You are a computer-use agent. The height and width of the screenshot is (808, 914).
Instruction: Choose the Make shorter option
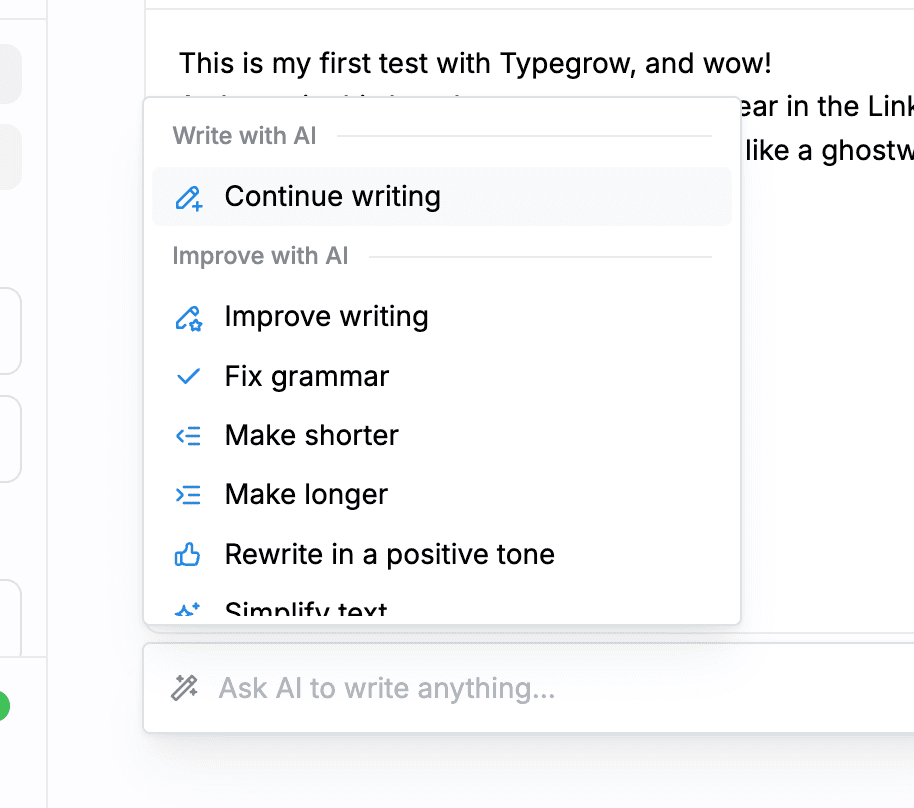(311, 436)
